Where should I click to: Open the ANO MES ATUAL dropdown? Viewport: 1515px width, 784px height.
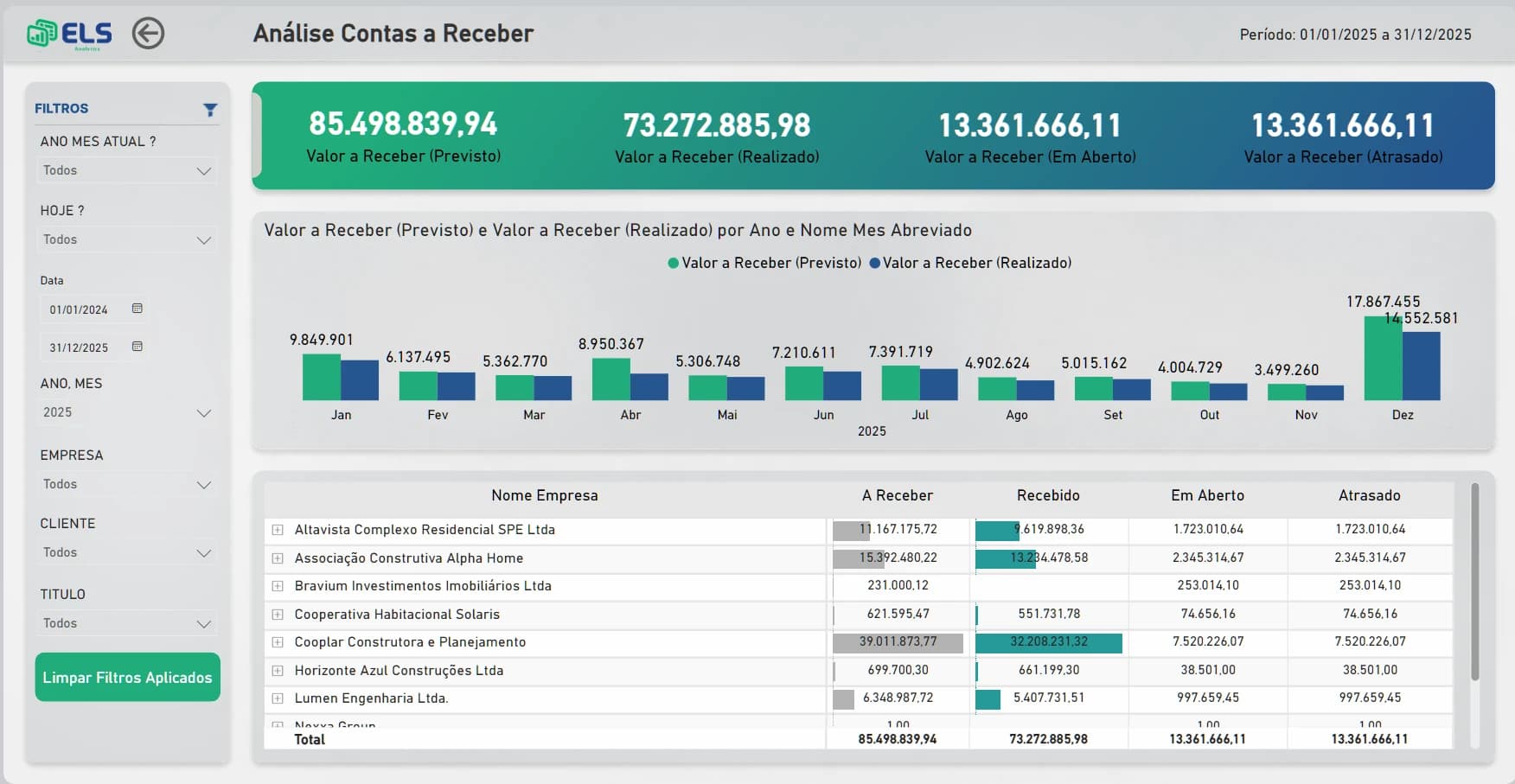pyautogui.click(x=127, y=170)
